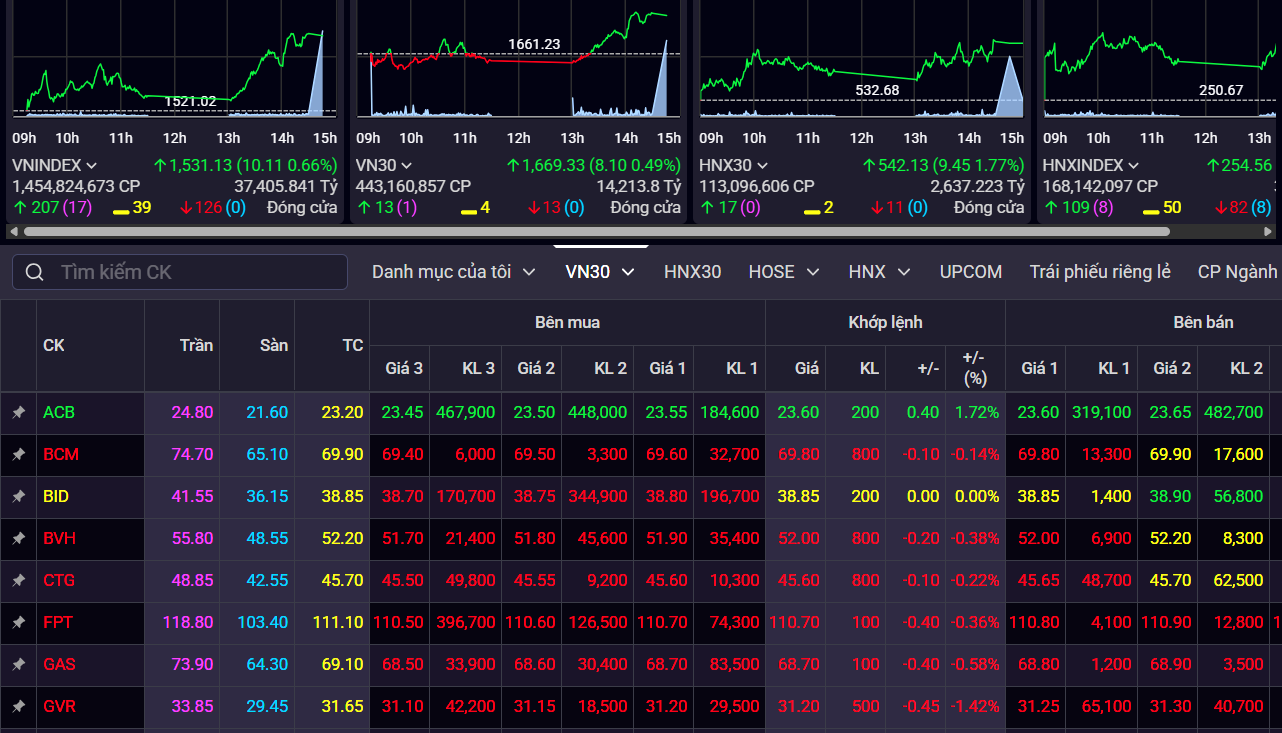1282x733 pixels.
Task: Pin the BCM stock row
Action: [x=18, y=455]
